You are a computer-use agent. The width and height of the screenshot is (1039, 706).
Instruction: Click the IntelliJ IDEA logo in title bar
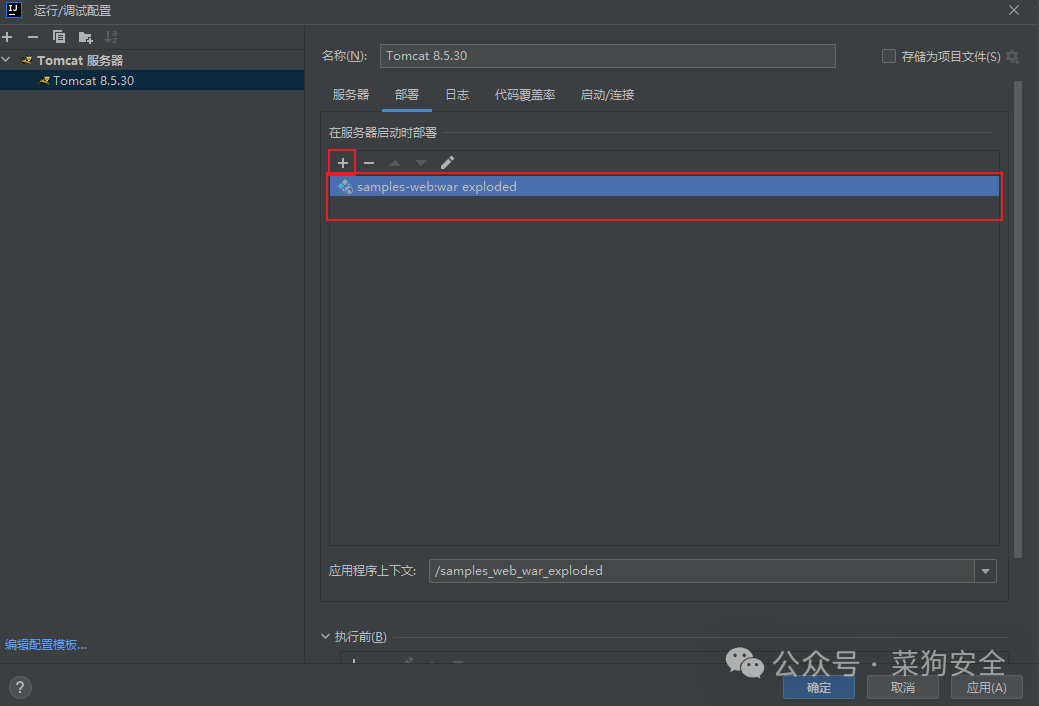coord(14,10)
